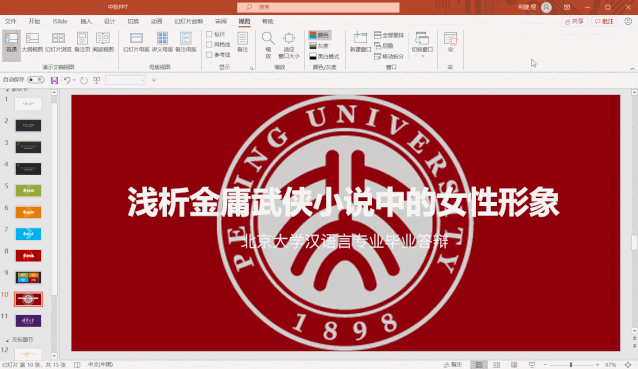Open the empty combo box in quick access toolbar

tap(125, 80)
